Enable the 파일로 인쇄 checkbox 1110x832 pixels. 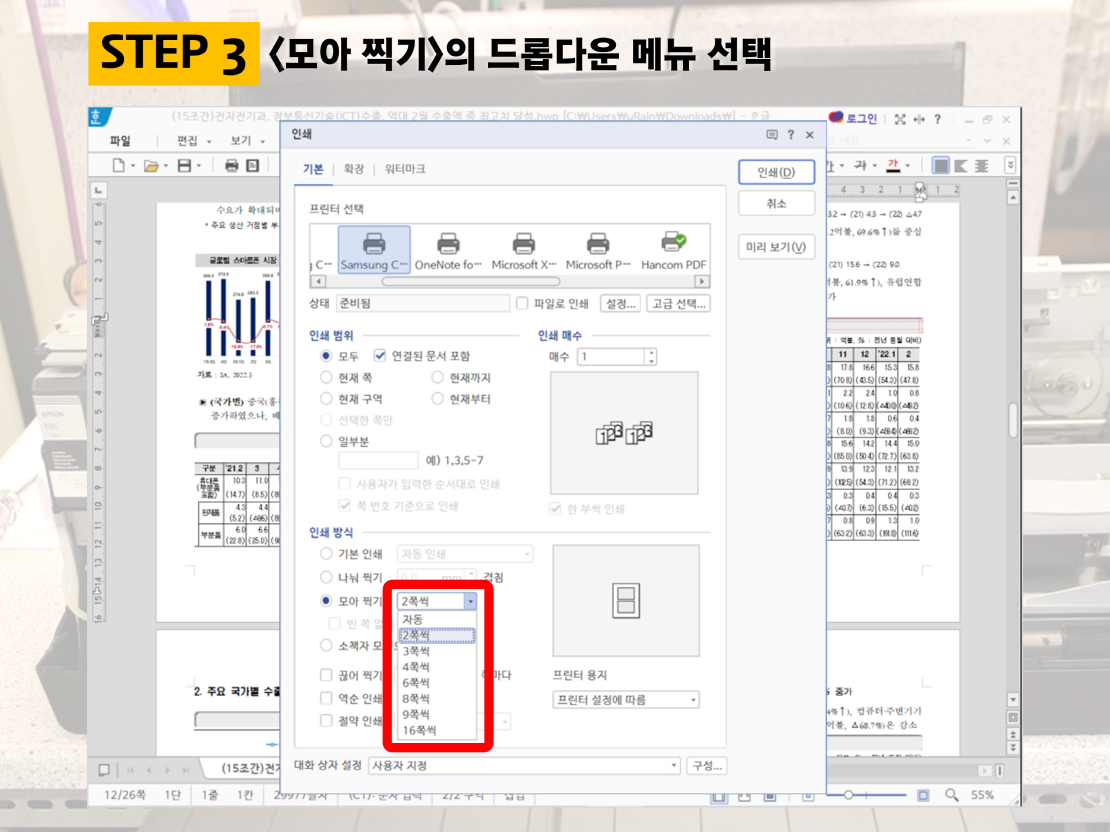pyautogui.click(x=522, y=303)
